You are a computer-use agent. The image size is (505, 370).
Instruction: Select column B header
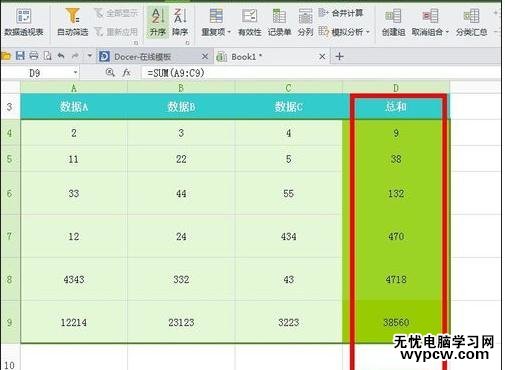pos(181,88)
